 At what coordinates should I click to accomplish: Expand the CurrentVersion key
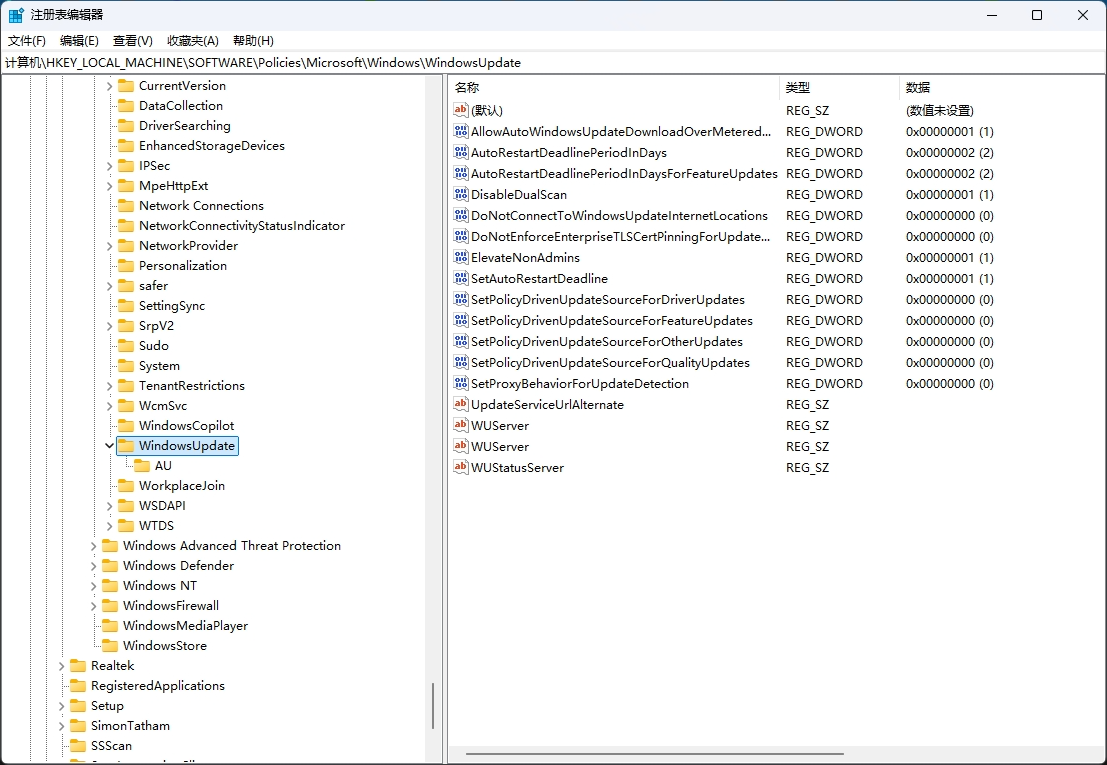(x=109, y=85)
